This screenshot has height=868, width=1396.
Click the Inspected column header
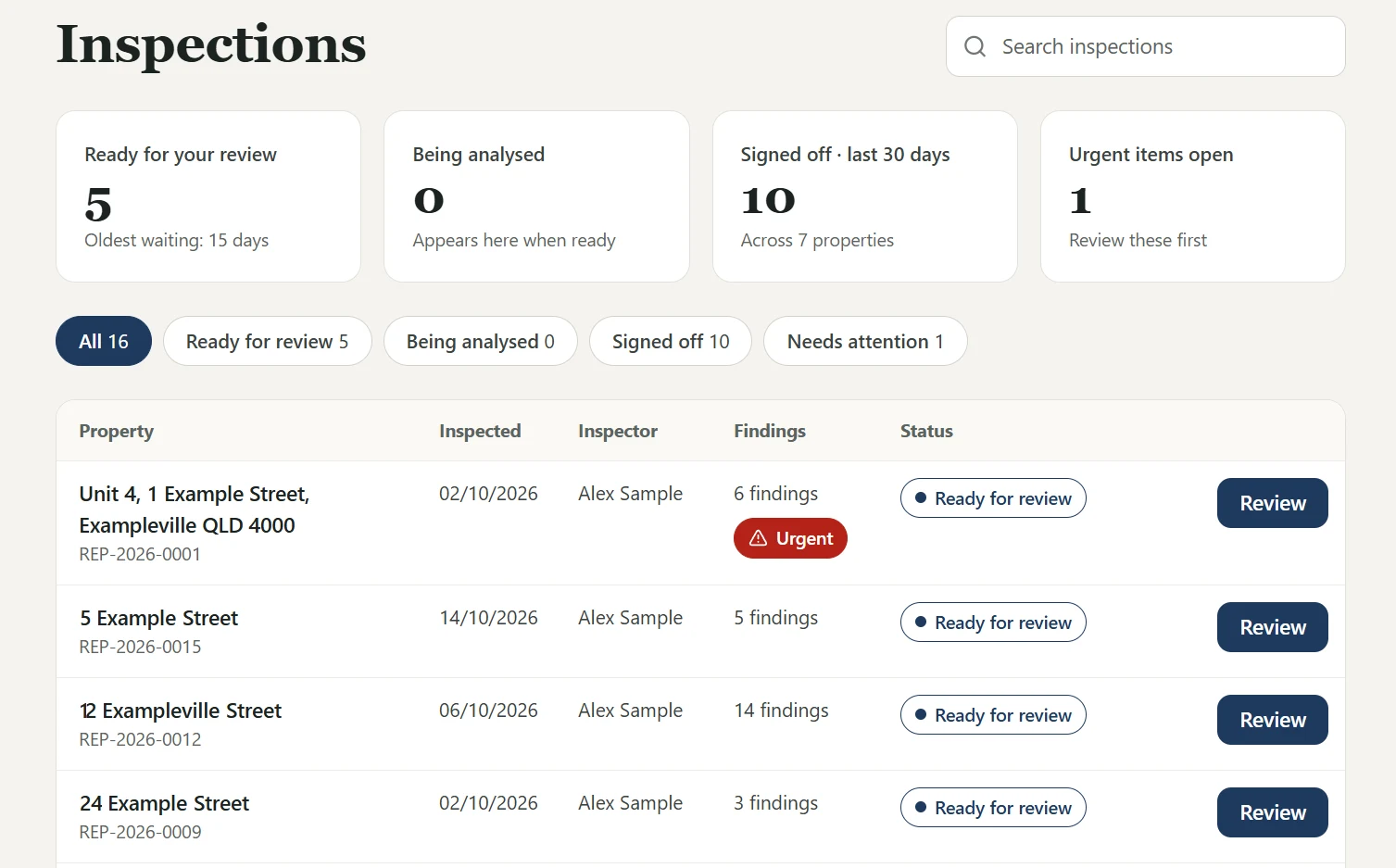[x=480, y=431]
